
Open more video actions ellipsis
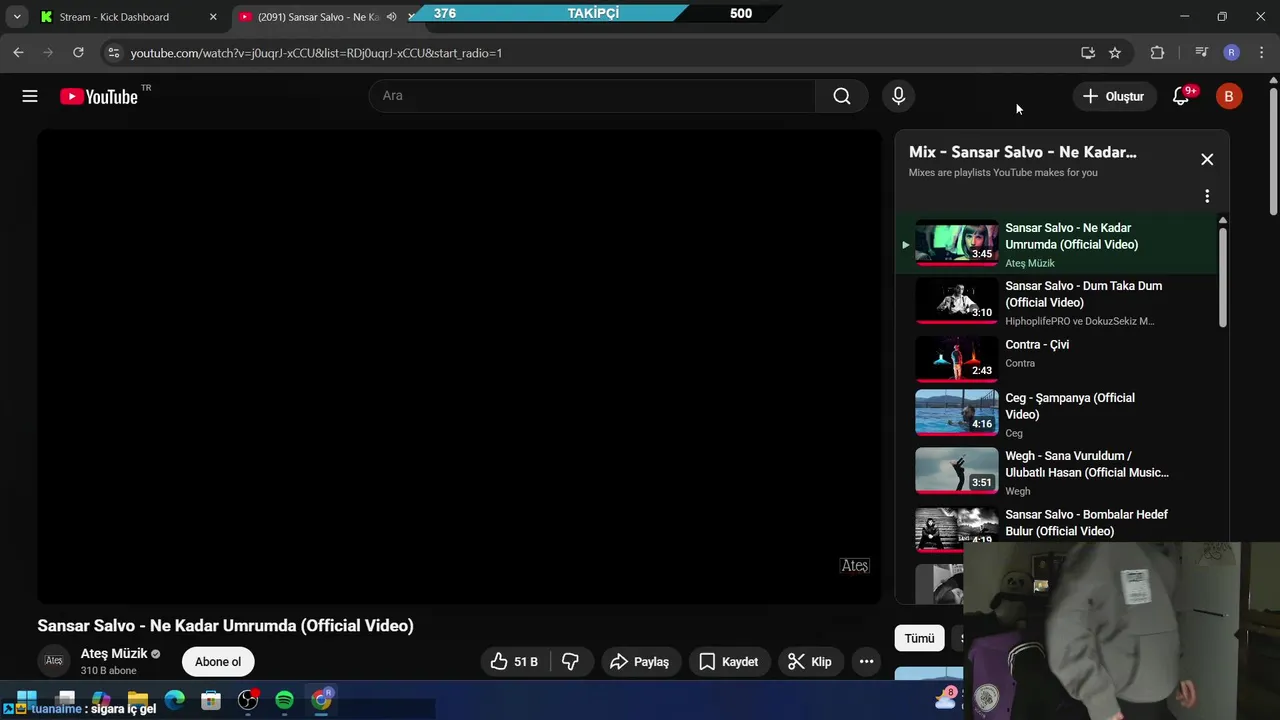[x=867, y=662]
